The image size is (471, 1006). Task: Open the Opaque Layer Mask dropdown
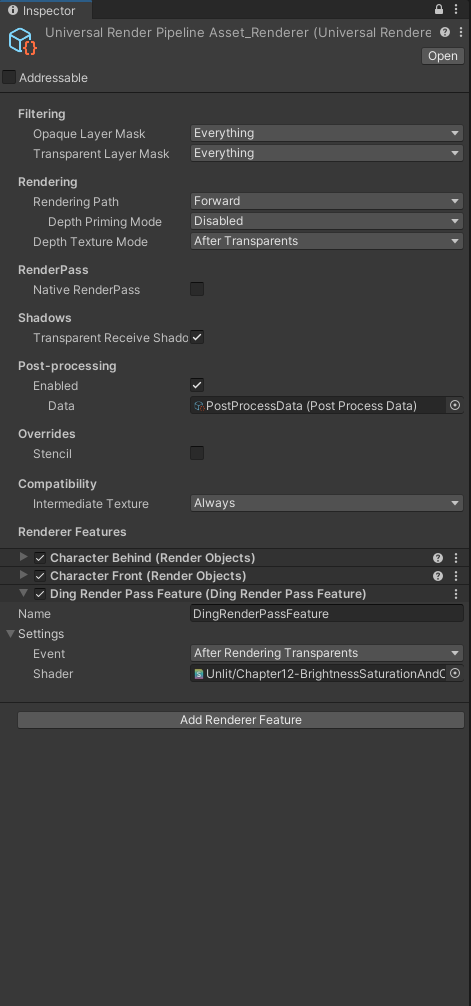[x=327, y=133]
